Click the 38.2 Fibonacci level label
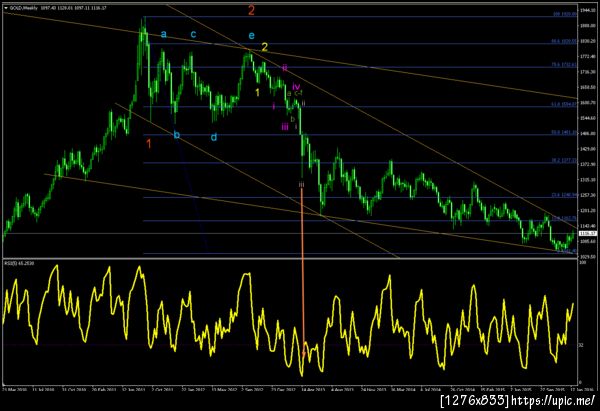The image size is (600, 411). (x=564, y=161)
